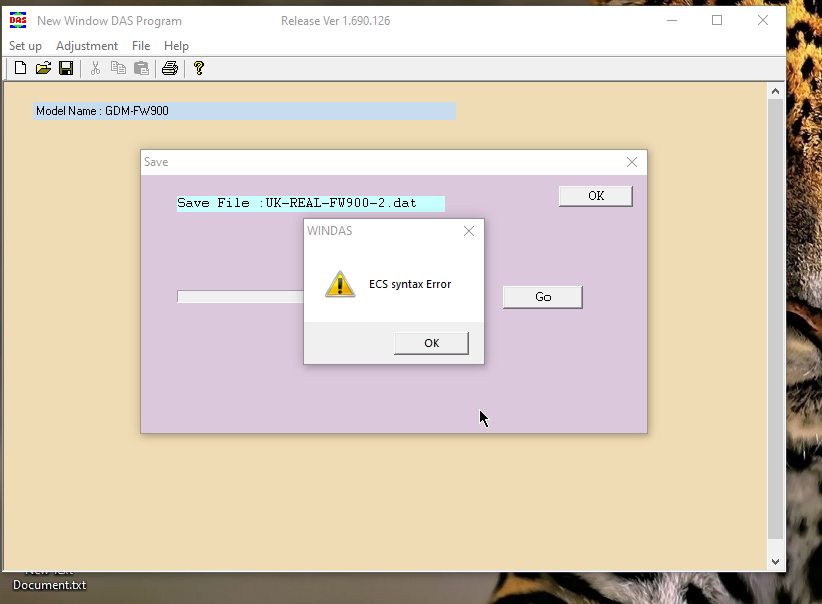Click the Cut scissors toolbar icon
The height and width of the screenshot is (604, 822).
coord(96,68)
